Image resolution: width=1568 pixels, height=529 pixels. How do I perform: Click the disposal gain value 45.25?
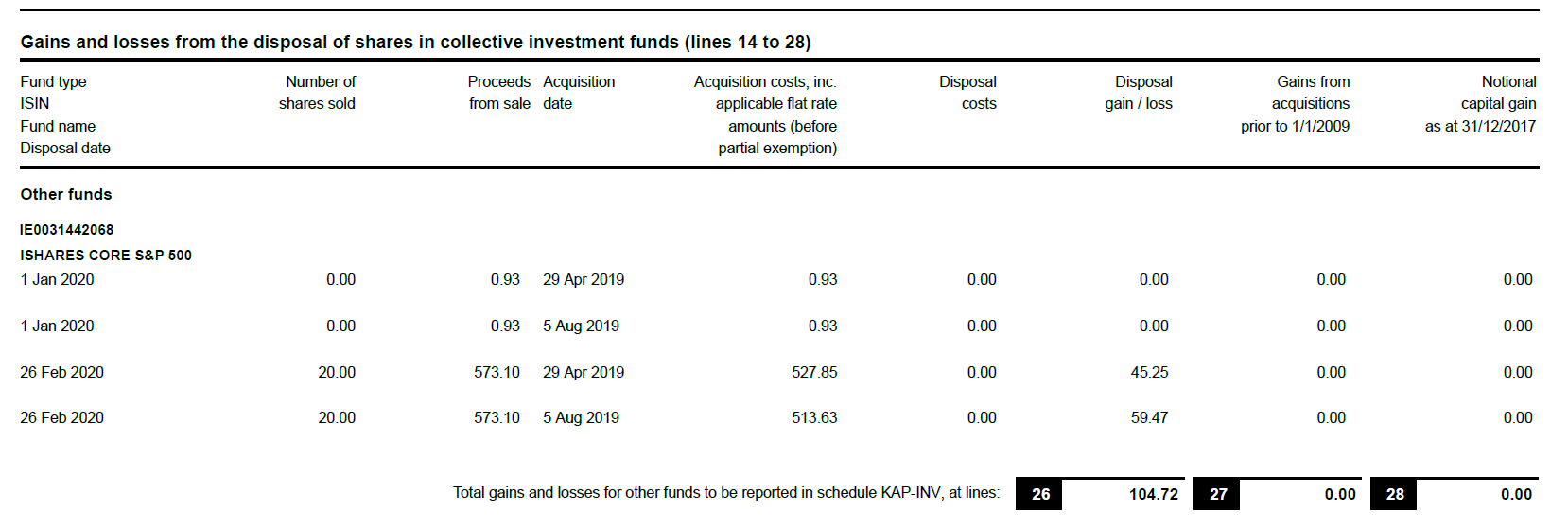pyautogui.click(x=1149, y=373)
